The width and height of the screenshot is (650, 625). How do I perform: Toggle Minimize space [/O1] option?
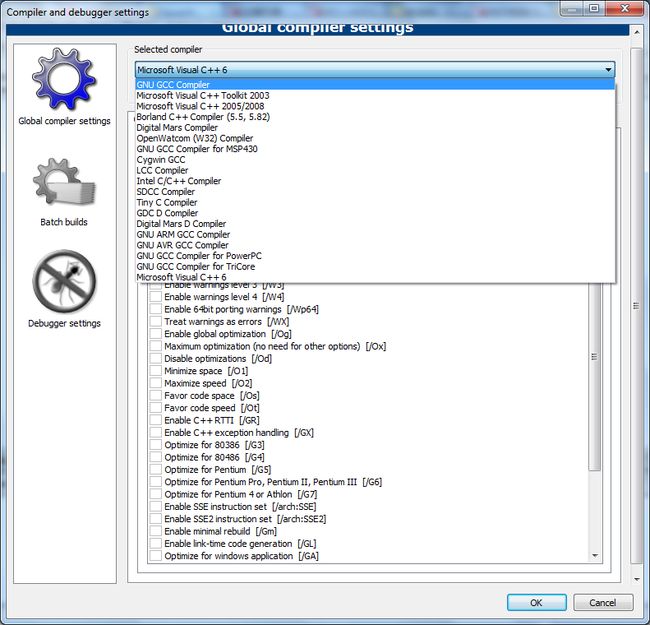coord(156,371)
